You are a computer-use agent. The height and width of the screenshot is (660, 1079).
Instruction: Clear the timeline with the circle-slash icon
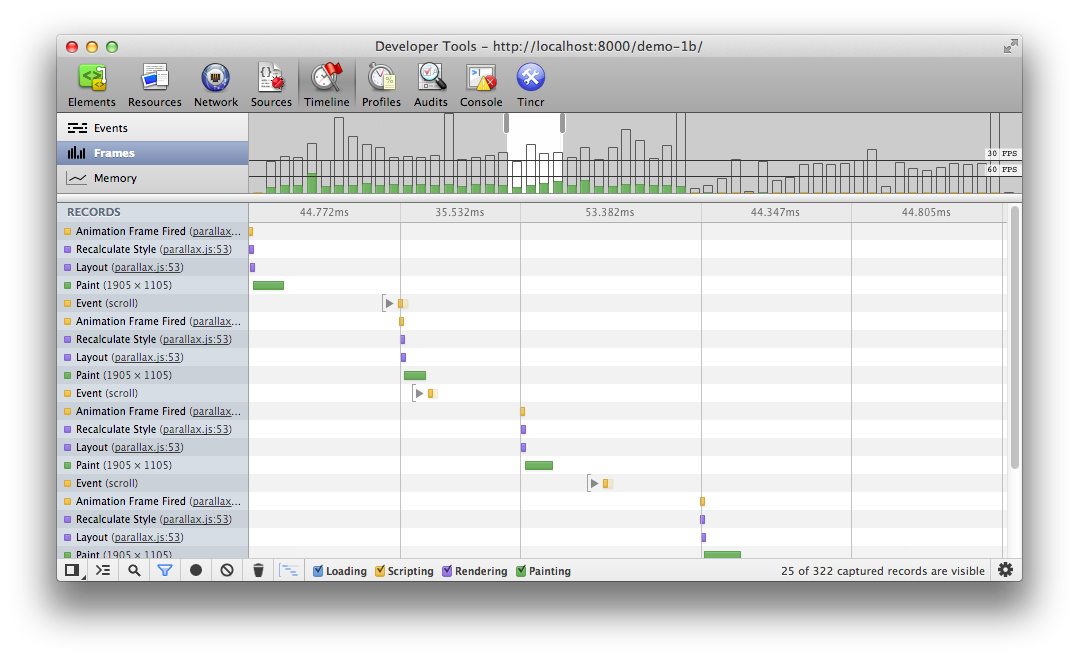227,570
